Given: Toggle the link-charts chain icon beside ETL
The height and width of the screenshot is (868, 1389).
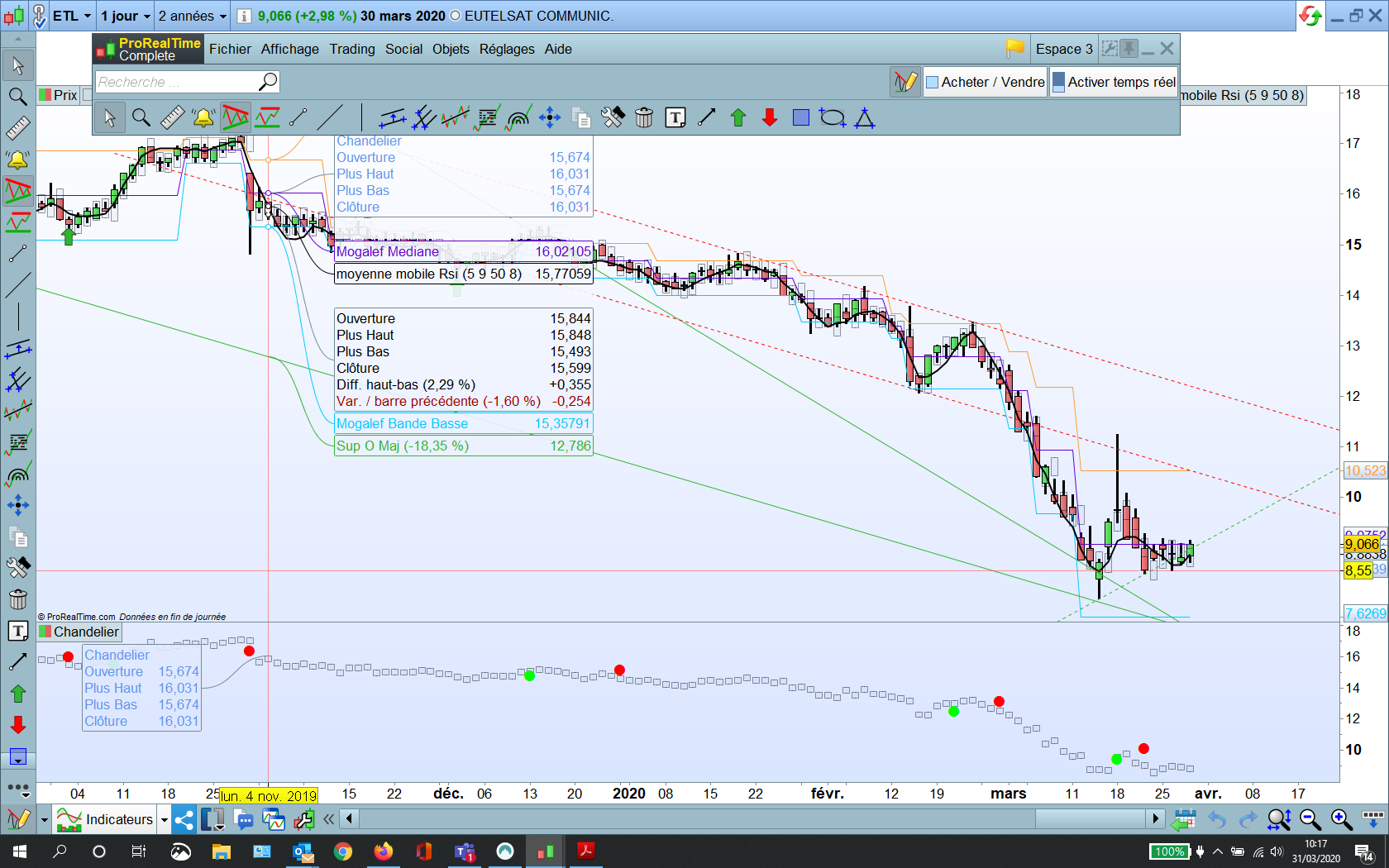Looking at the screenshot, I should tap(39, 16).
